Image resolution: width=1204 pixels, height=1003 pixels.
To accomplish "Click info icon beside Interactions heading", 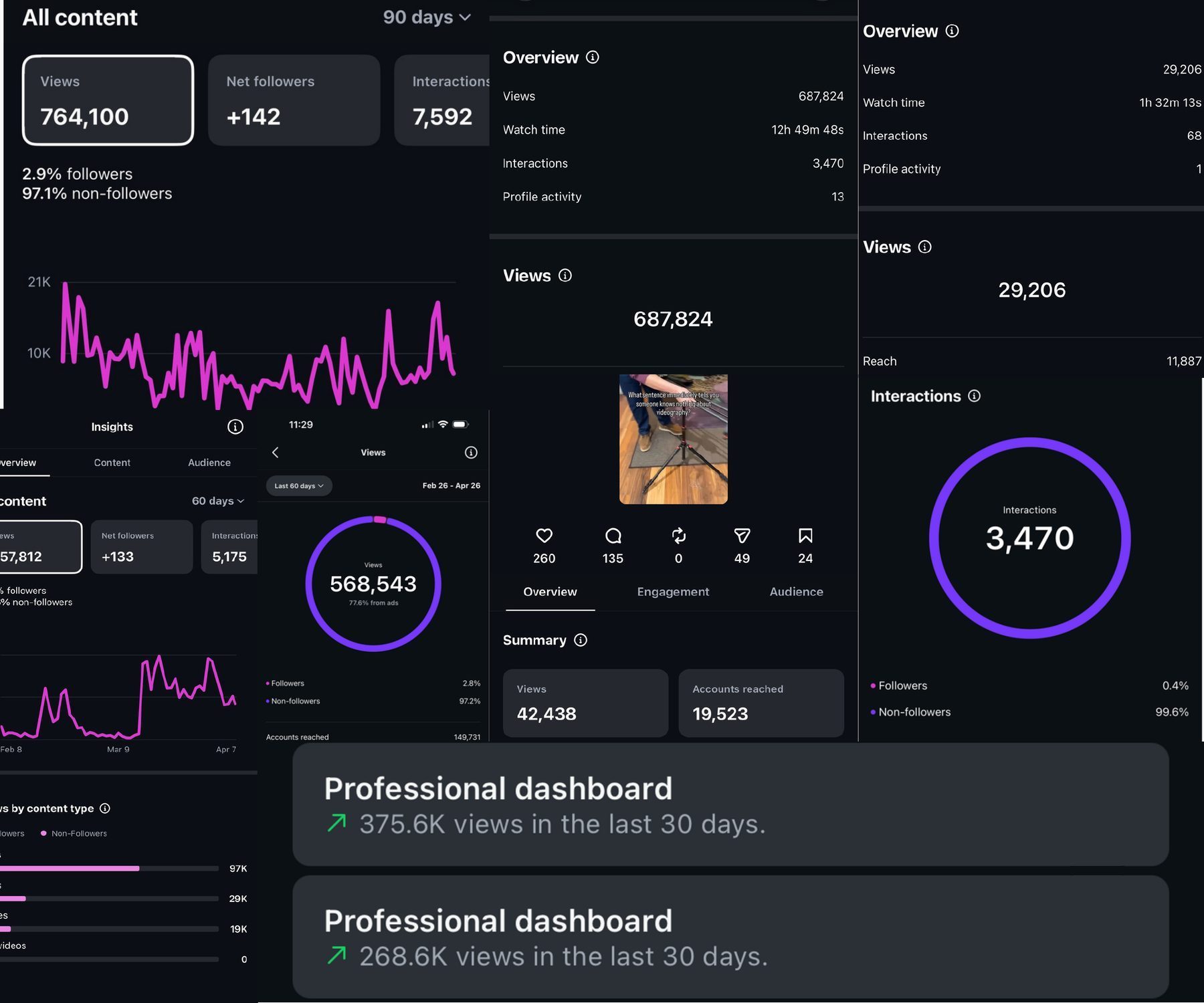I will [x=975, y=396].
